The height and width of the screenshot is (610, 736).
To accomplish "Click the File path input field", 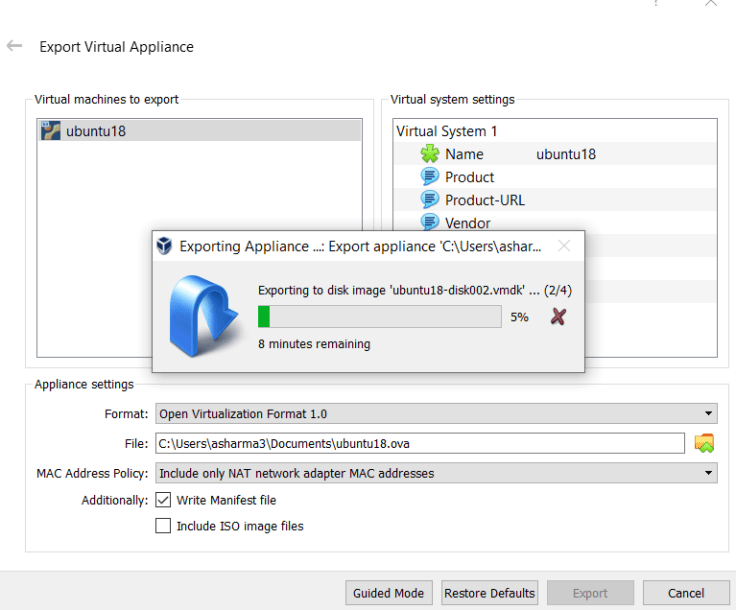I will click(418, 443).
